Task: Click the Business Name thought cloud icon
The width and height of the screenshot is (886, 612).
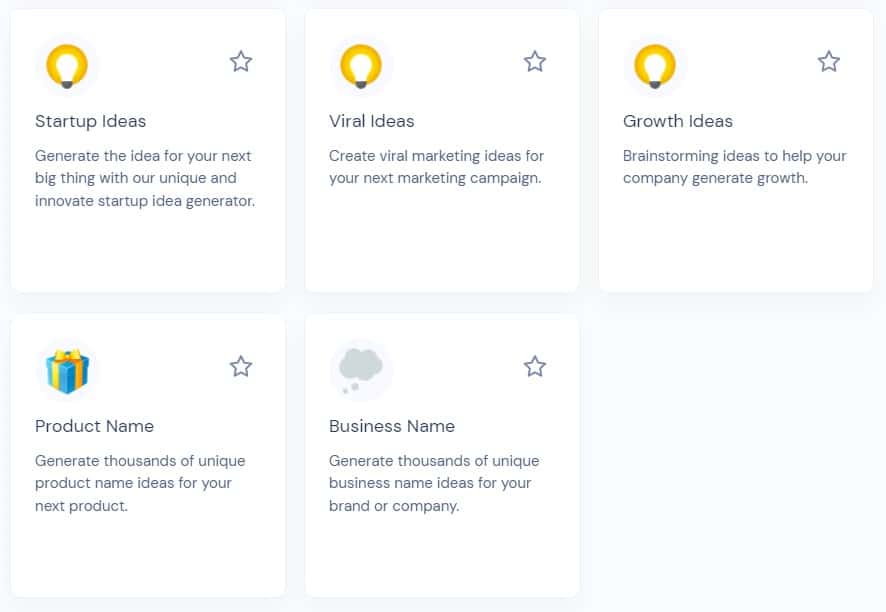Action: tap(360, 370)
